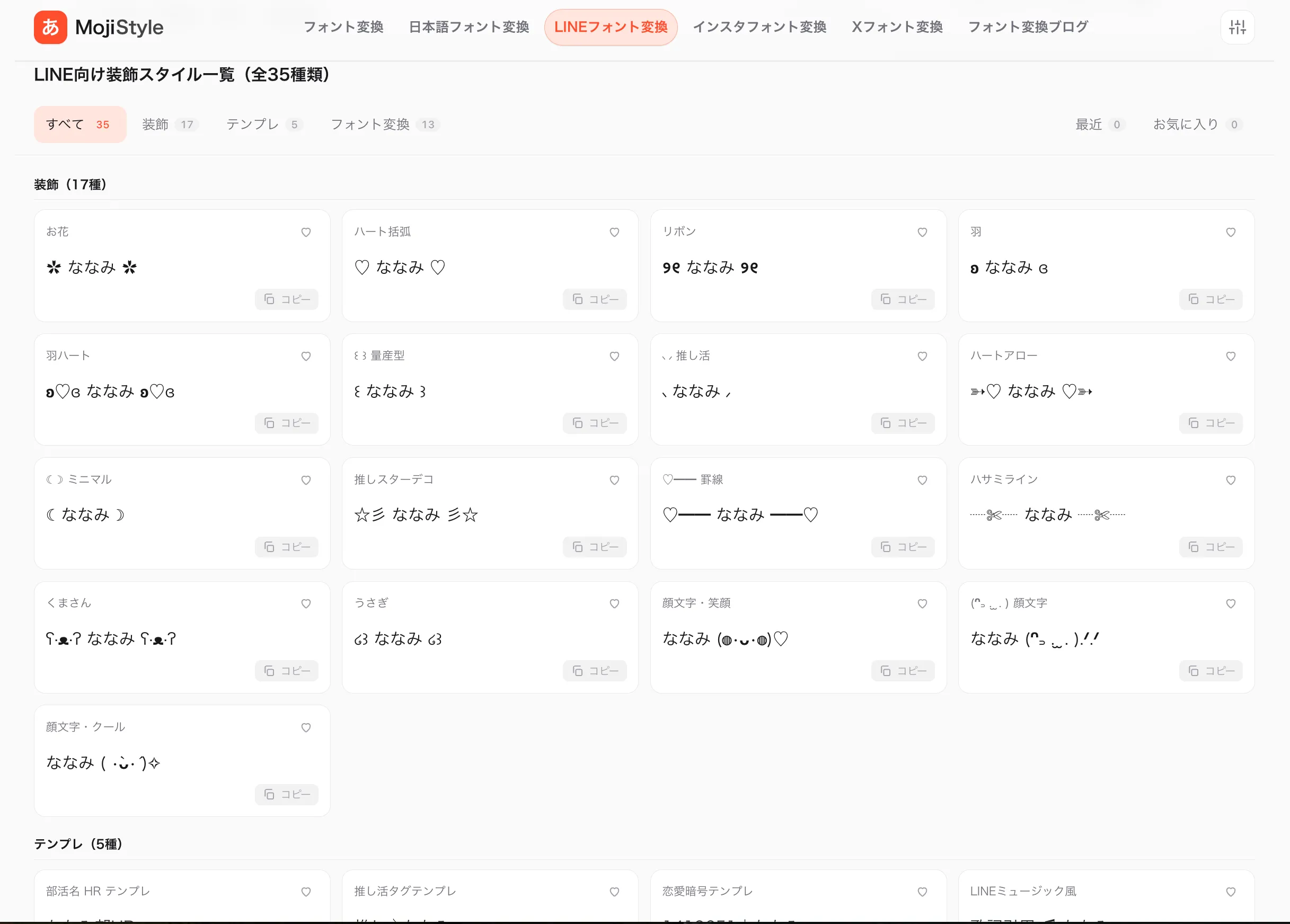The image size is (1290, 924).
Task: Show お気に入り favorites list
Action: (x=1198, y=125)
